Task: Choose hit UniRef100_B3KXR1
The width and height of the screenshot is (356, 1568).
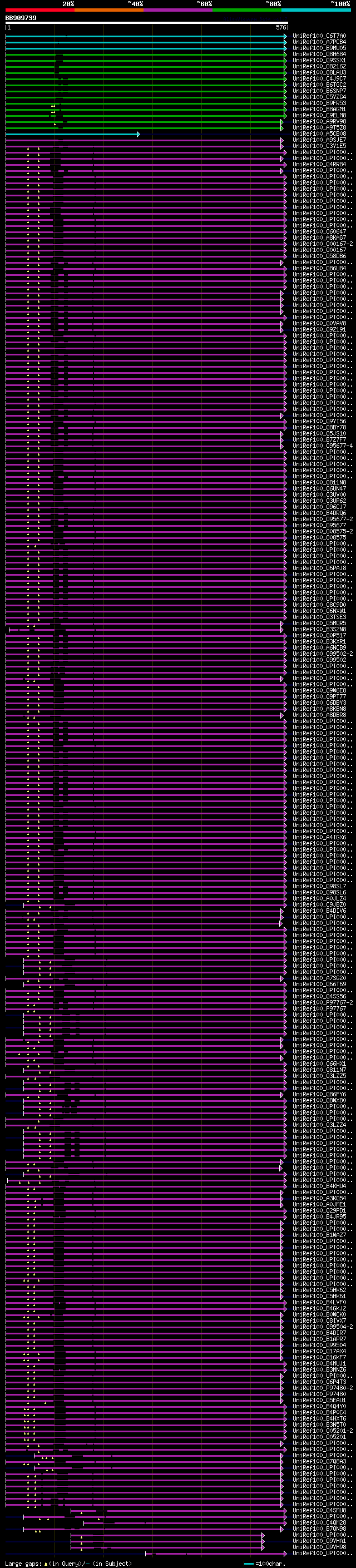Action: coord(319,641)
